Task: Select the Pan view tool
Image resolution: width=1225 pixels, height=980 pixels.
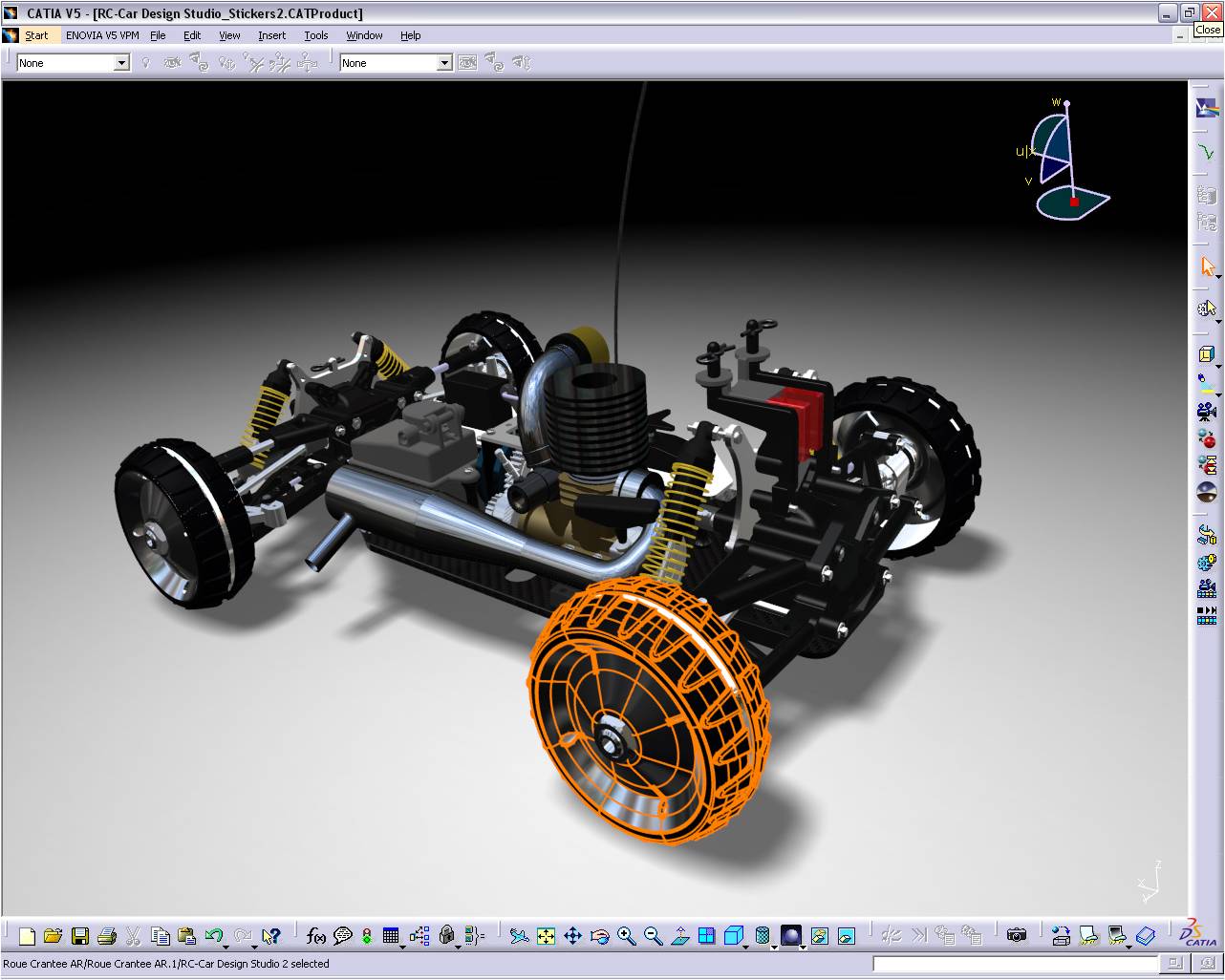Action: click(x=572, y=936)
